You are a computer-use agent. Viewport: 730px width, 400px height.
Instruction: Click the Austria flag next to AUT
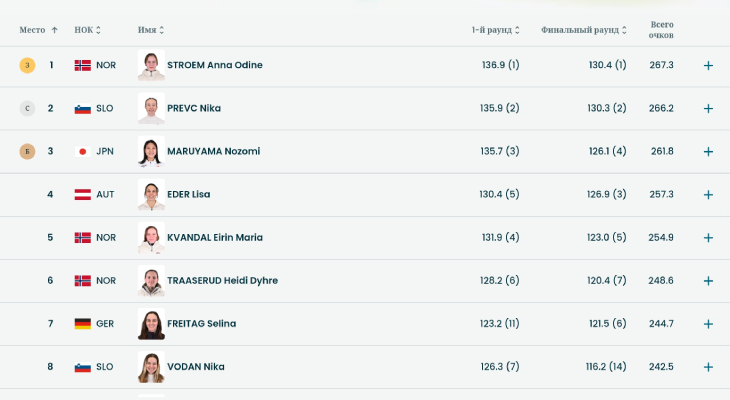point(82,194)
